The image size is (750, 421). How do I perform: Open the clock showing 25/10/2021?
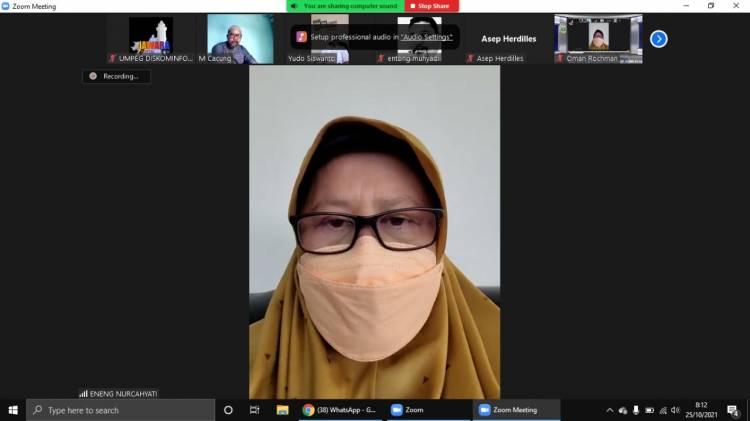point(701,410)
